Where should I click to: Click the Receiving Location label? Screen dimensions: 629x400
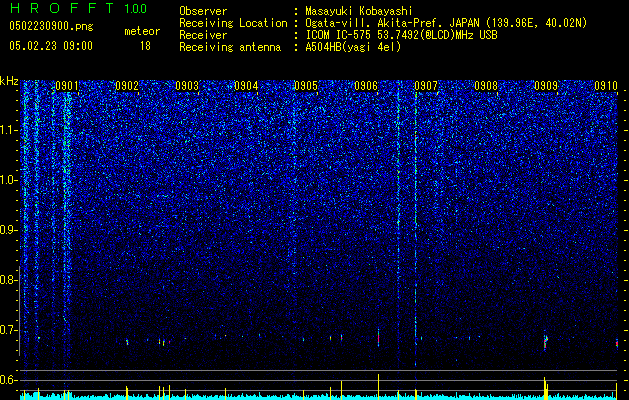tap(233, 23)
